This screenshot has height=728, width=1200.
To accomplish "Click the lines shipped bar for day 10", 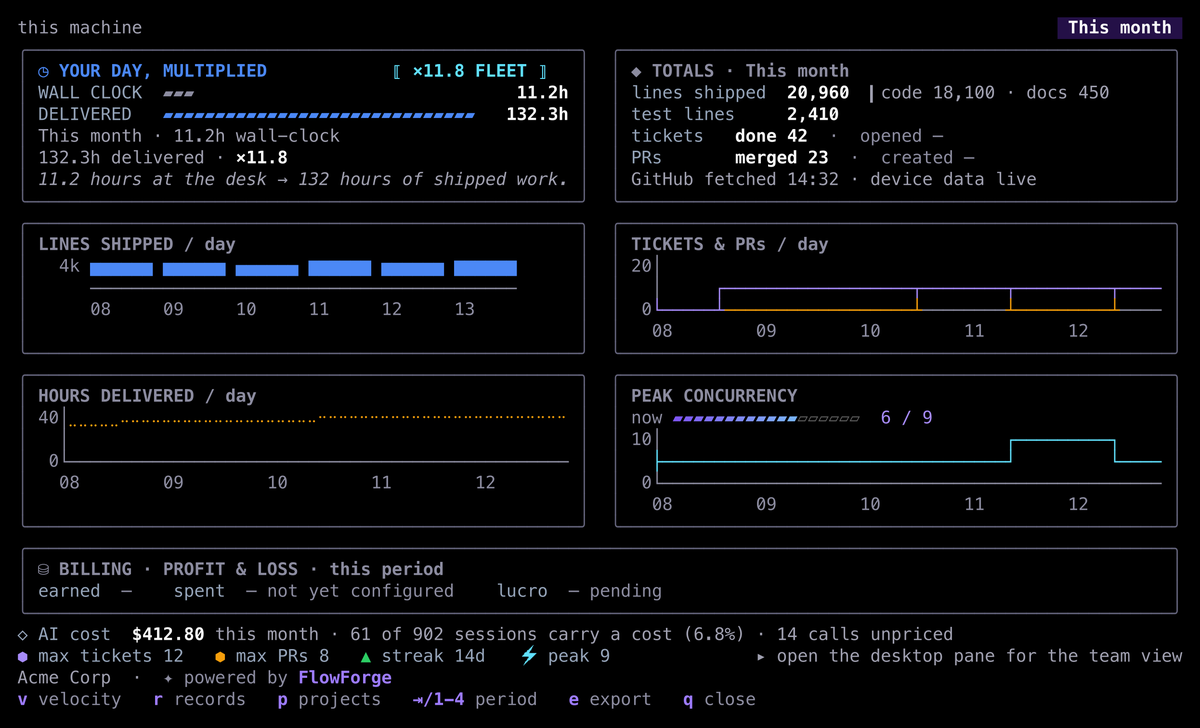I will point(267,270).
